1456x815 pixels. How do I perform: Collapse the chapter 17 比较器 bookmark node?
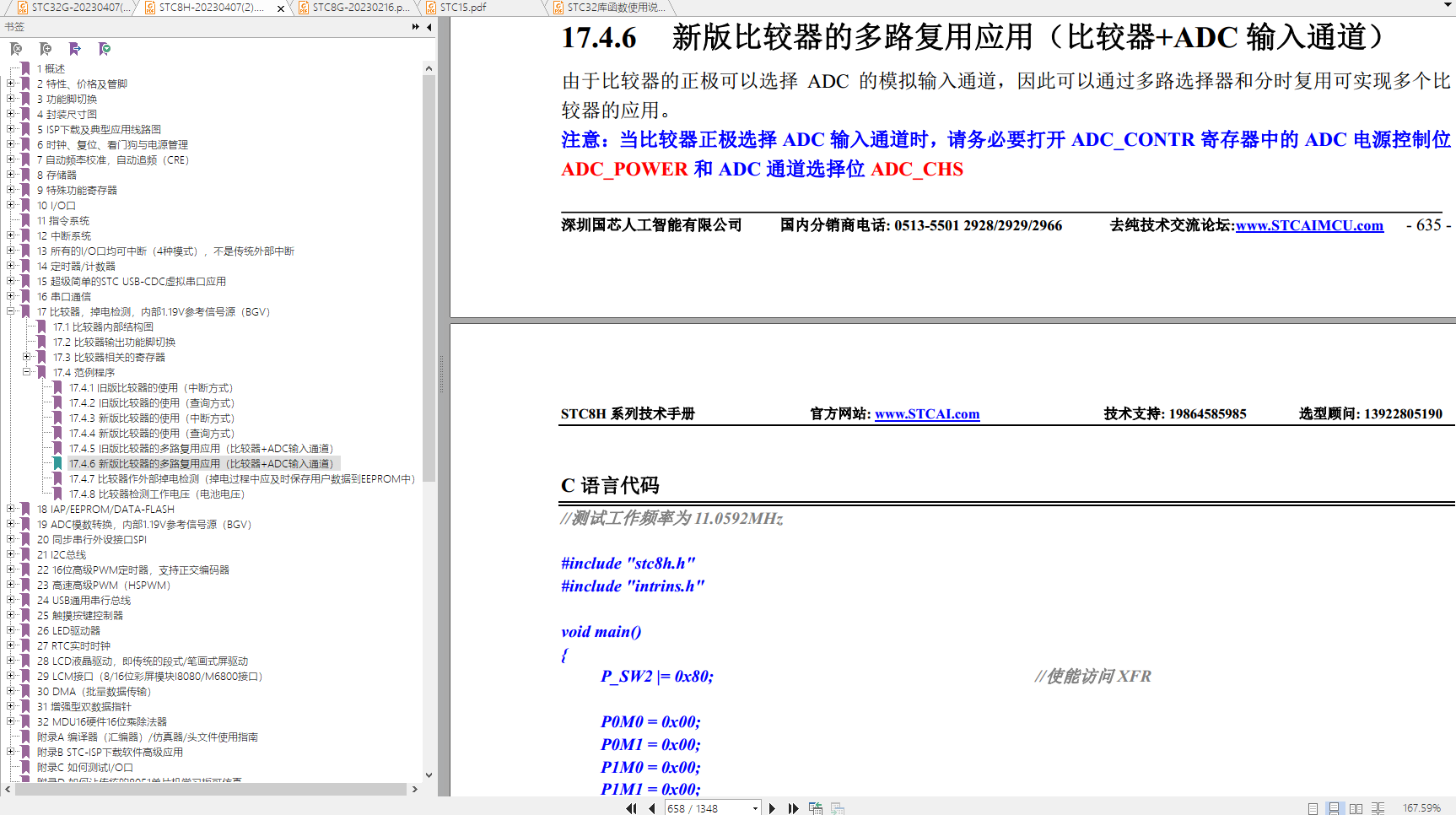tap(11, 311)
